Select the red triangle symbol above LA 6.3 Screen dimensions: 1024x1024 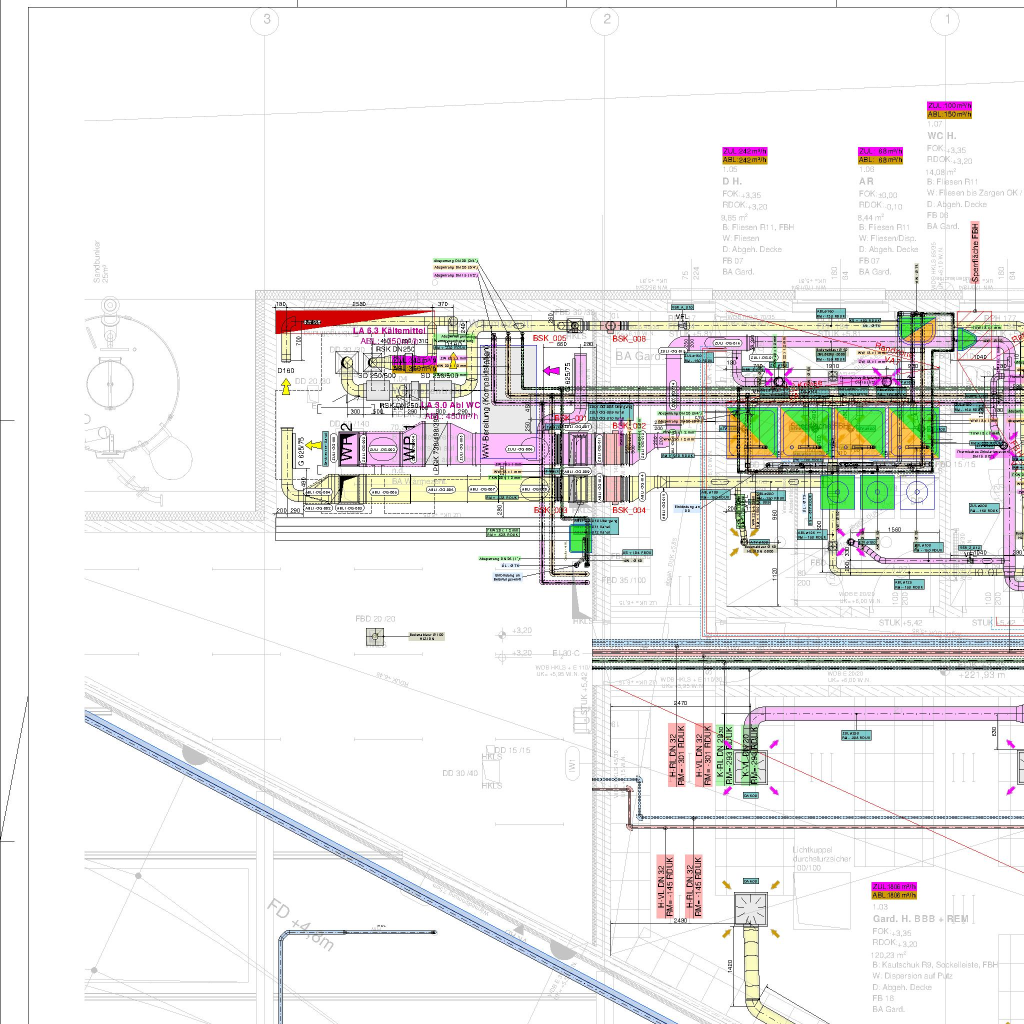click(x=313, y=320)
